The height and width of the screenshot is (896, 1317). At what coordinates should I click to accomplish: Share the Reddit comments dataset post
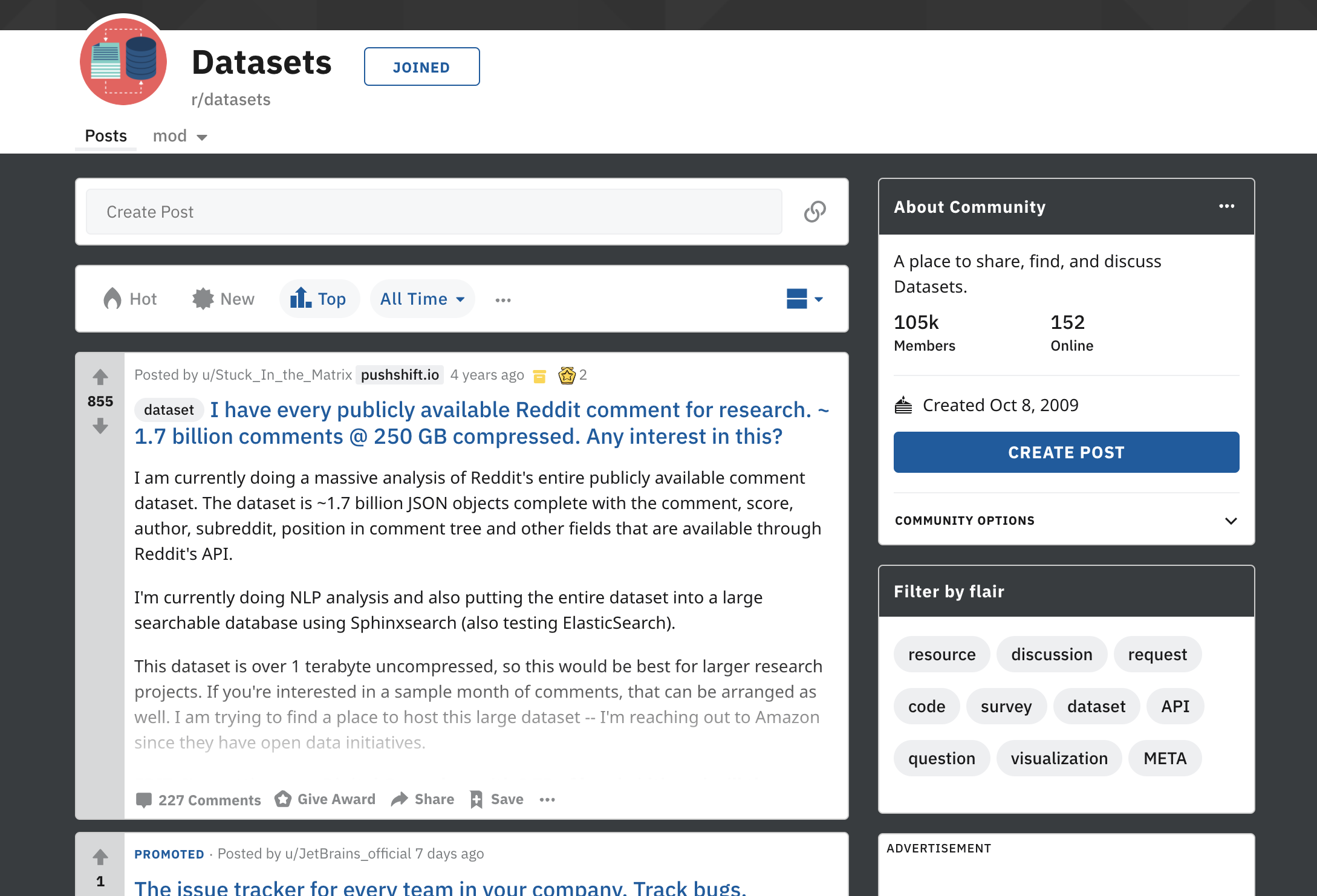423,799
